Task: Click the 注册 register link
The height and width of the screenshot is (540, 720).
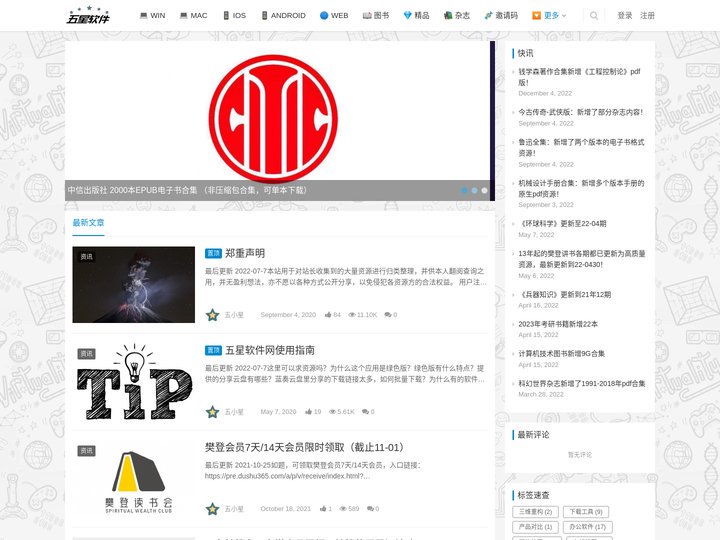Action: click(x=647, y=16)
